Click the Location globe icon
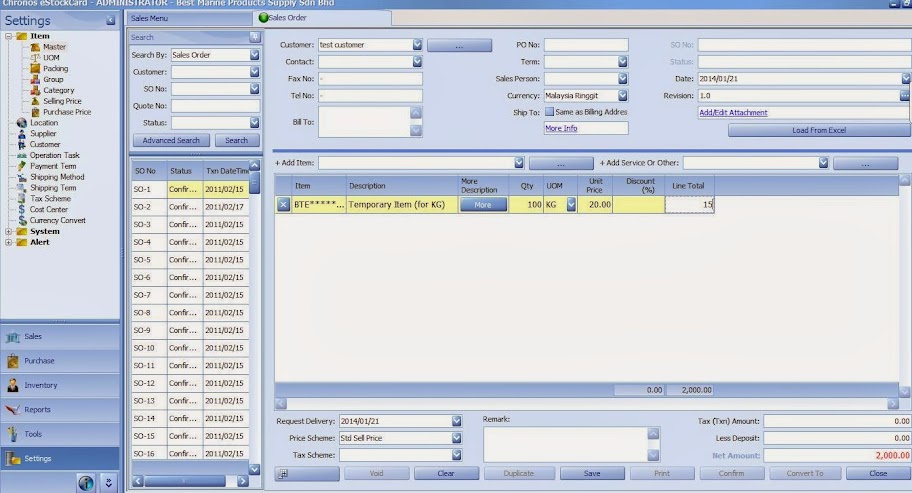This screenshot has height=493, width=912. (x=22, y=123)
